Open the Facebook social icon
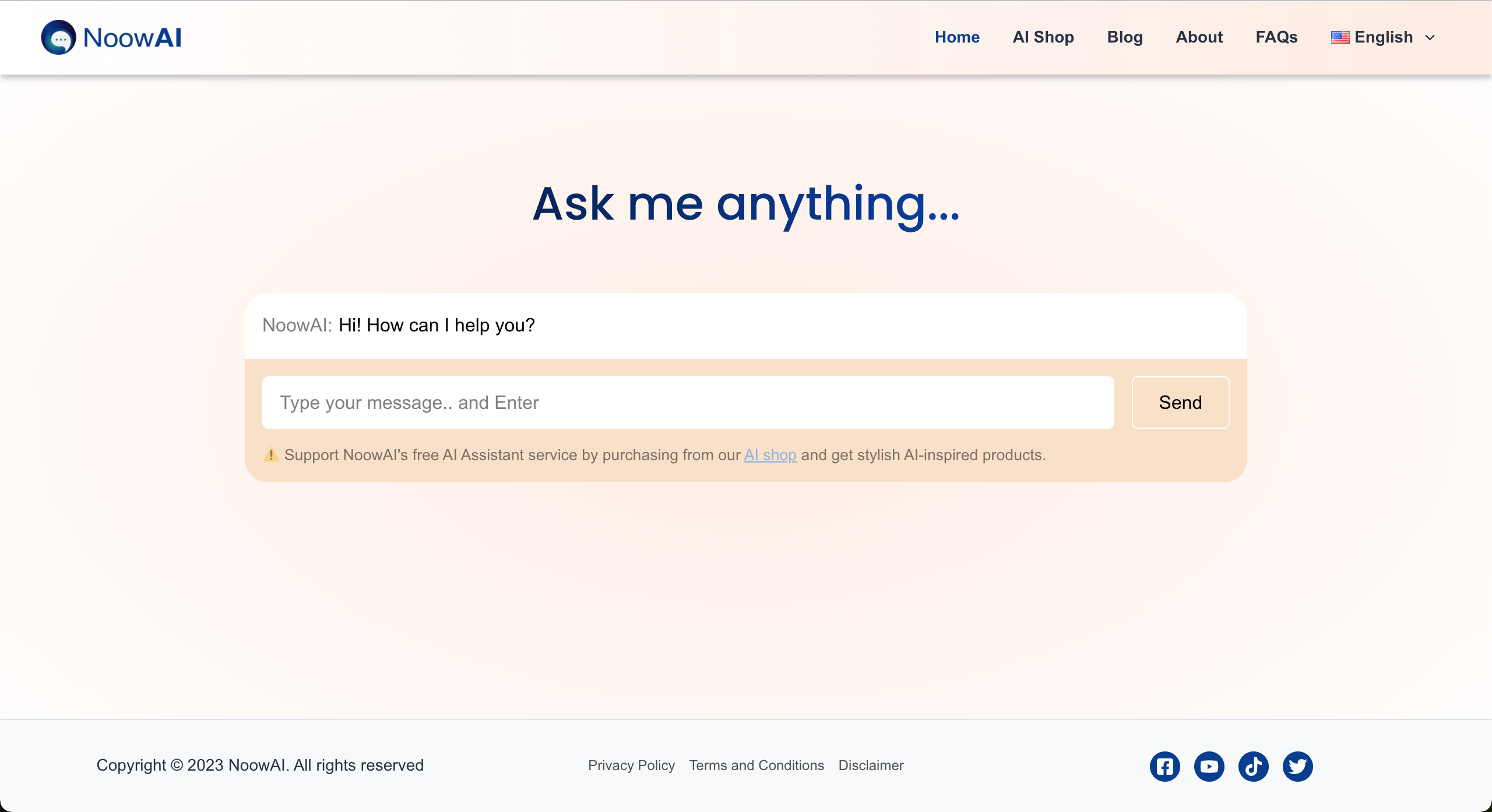The height and width of the screenshot is (812, 1492). point(1164,766)
